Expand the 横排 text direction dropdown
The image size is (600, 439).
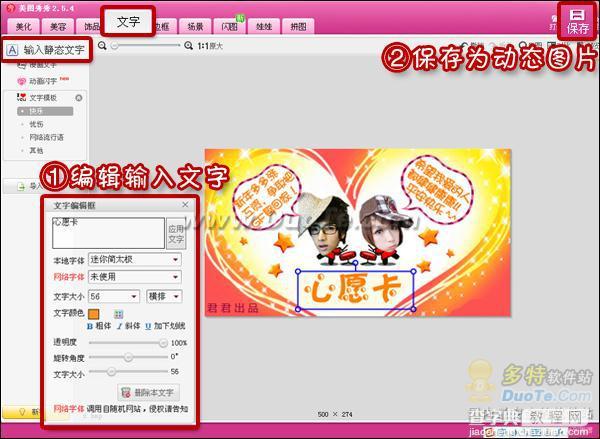164,296
